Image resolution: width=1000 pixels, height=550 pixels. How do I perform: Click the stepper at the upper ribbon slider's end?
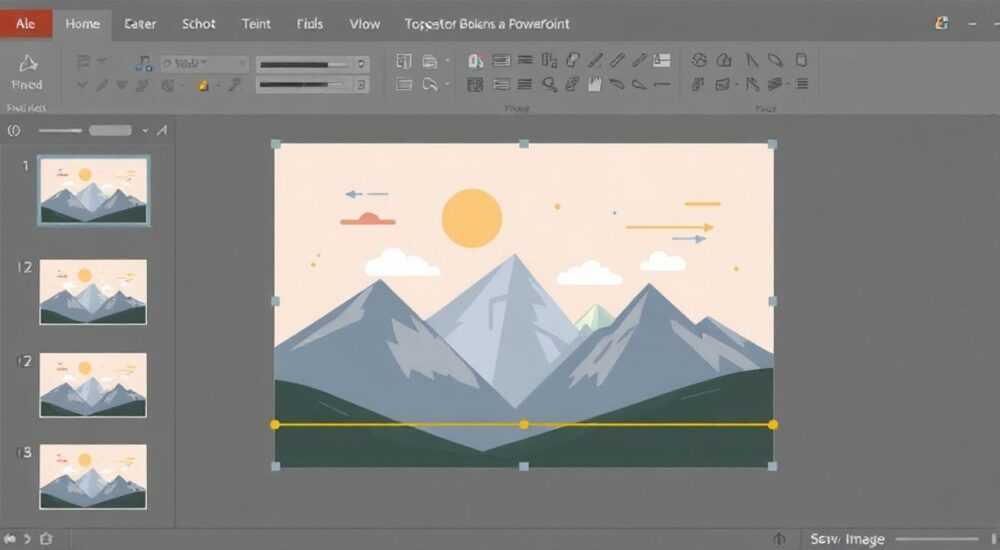[362, 64]
